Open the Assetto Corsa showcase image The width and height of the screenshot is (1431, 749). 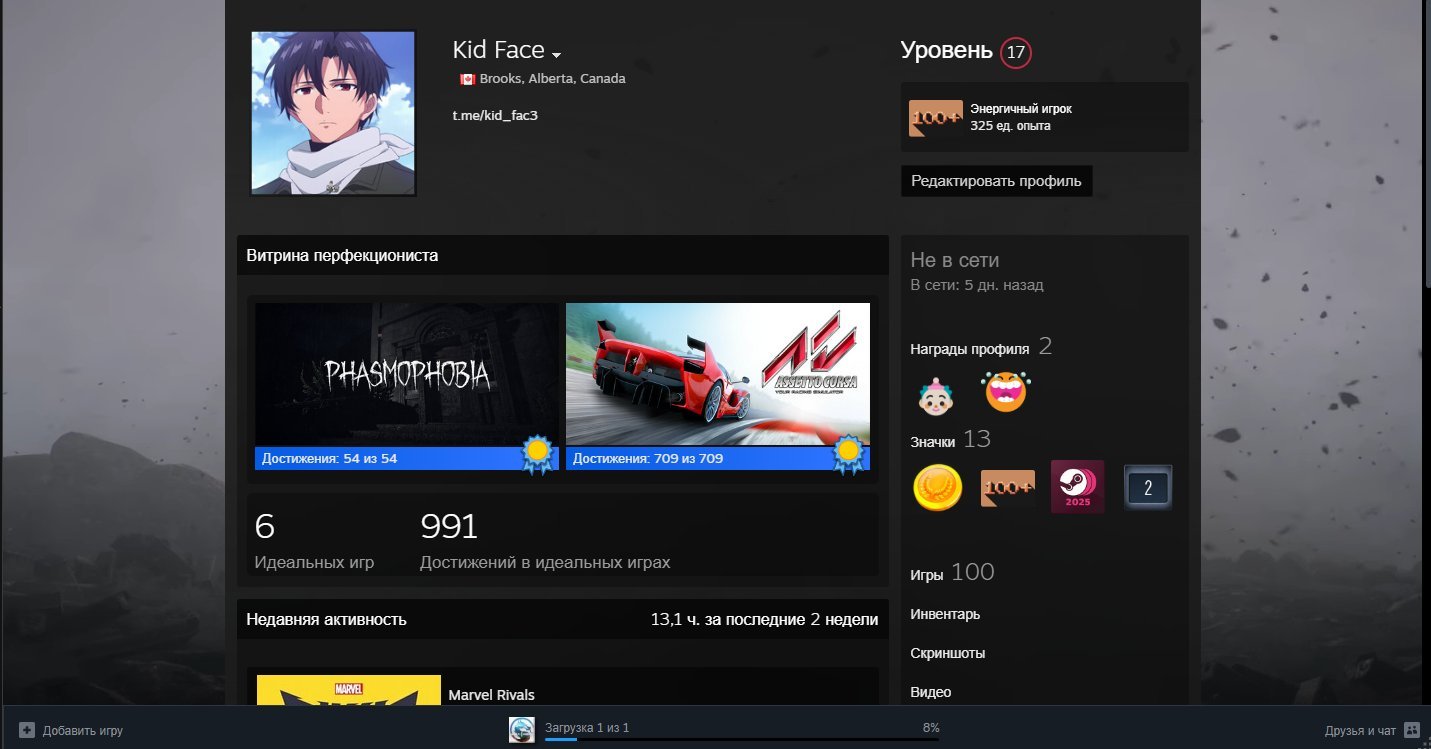718,375
